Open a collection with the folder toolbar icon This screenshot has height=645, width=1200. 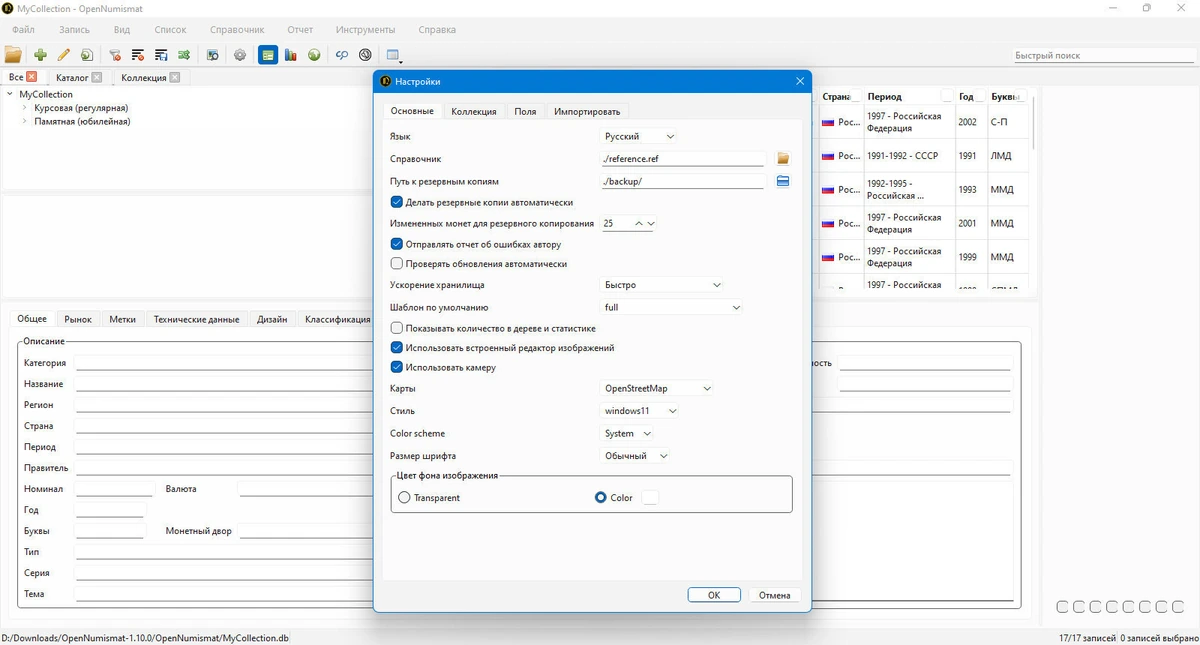[x=13, y=55]
